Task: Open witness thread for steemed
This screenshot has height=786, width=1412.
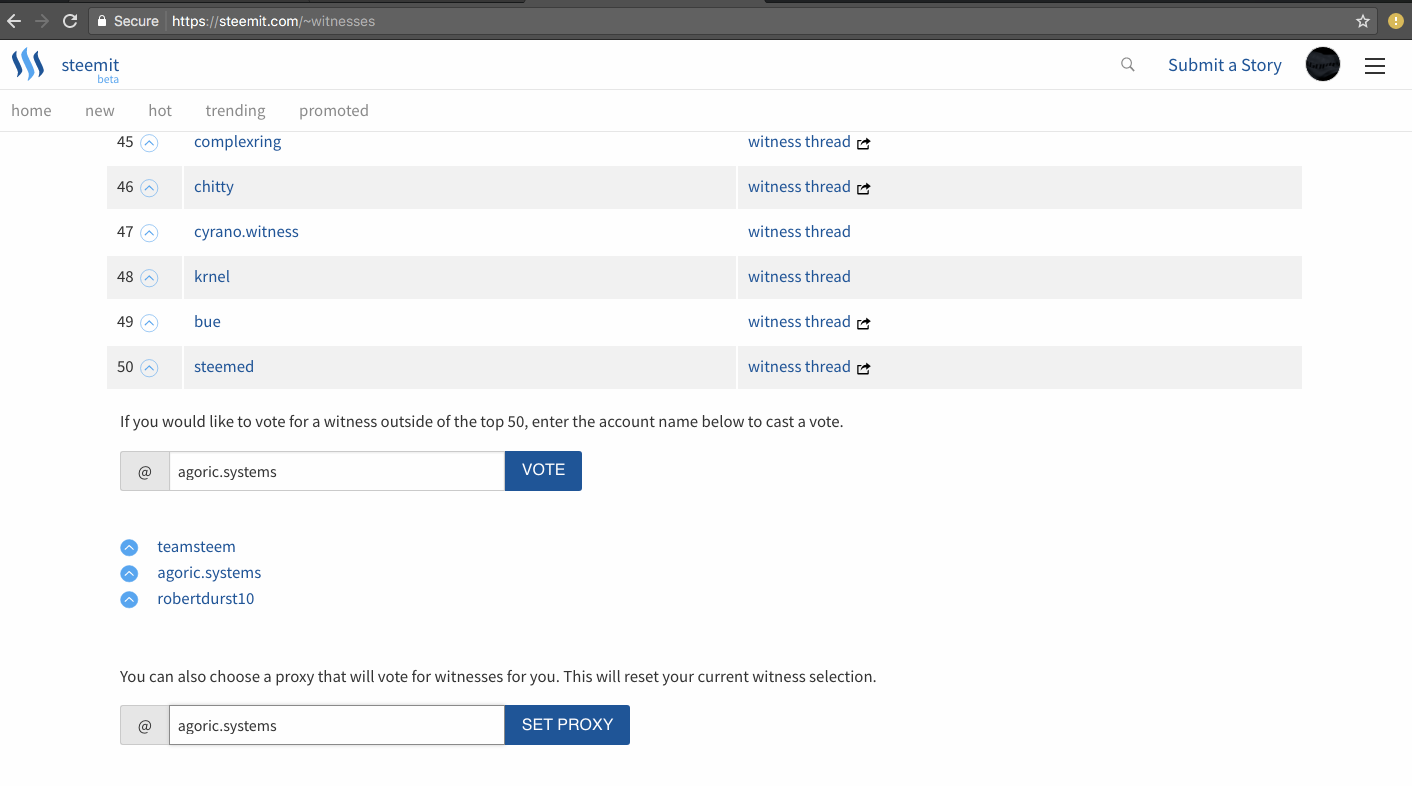Action: point(799,366)
